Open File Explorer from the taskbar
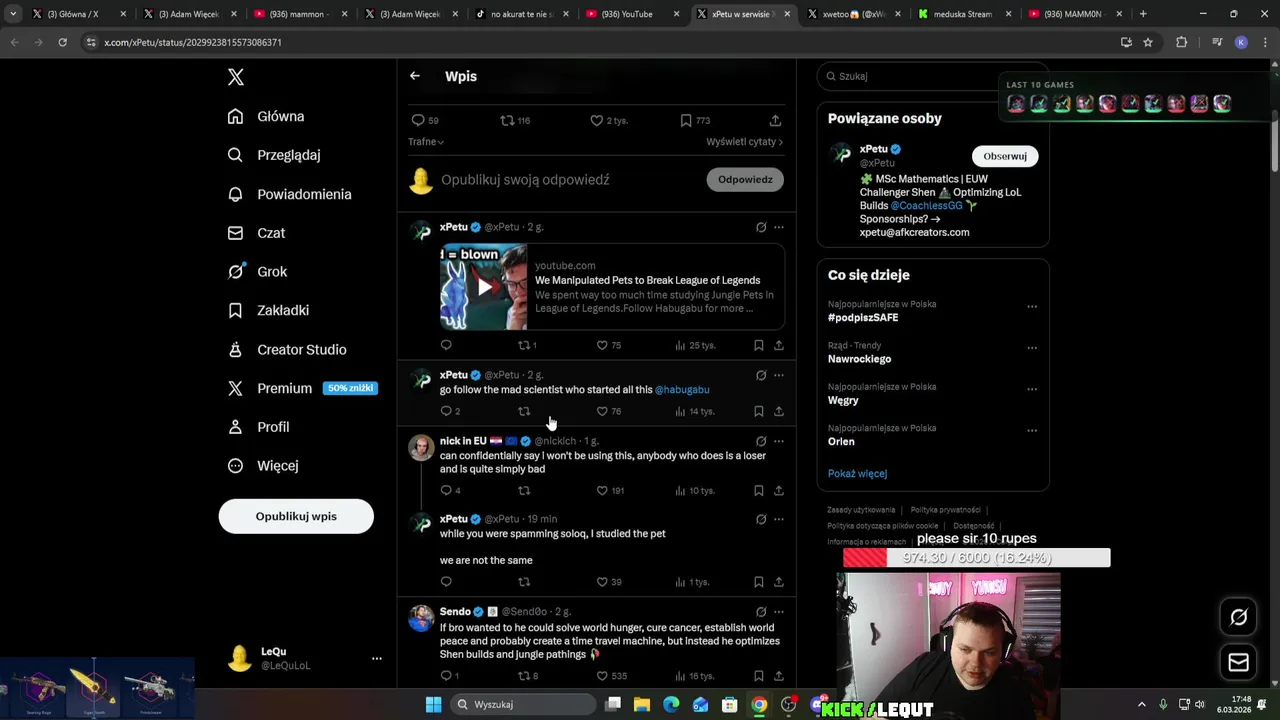This screenshot has height=720, width=1280. pyautogui.click(x=642, y=705)
